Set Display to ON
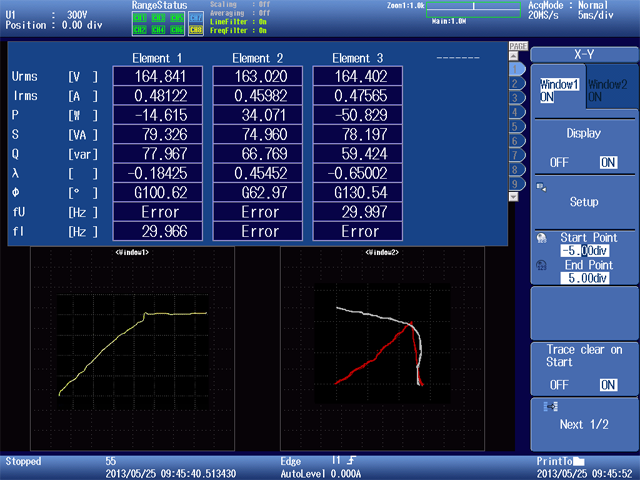The height and width of the screenshot is (480, 640). pos(608,162)
